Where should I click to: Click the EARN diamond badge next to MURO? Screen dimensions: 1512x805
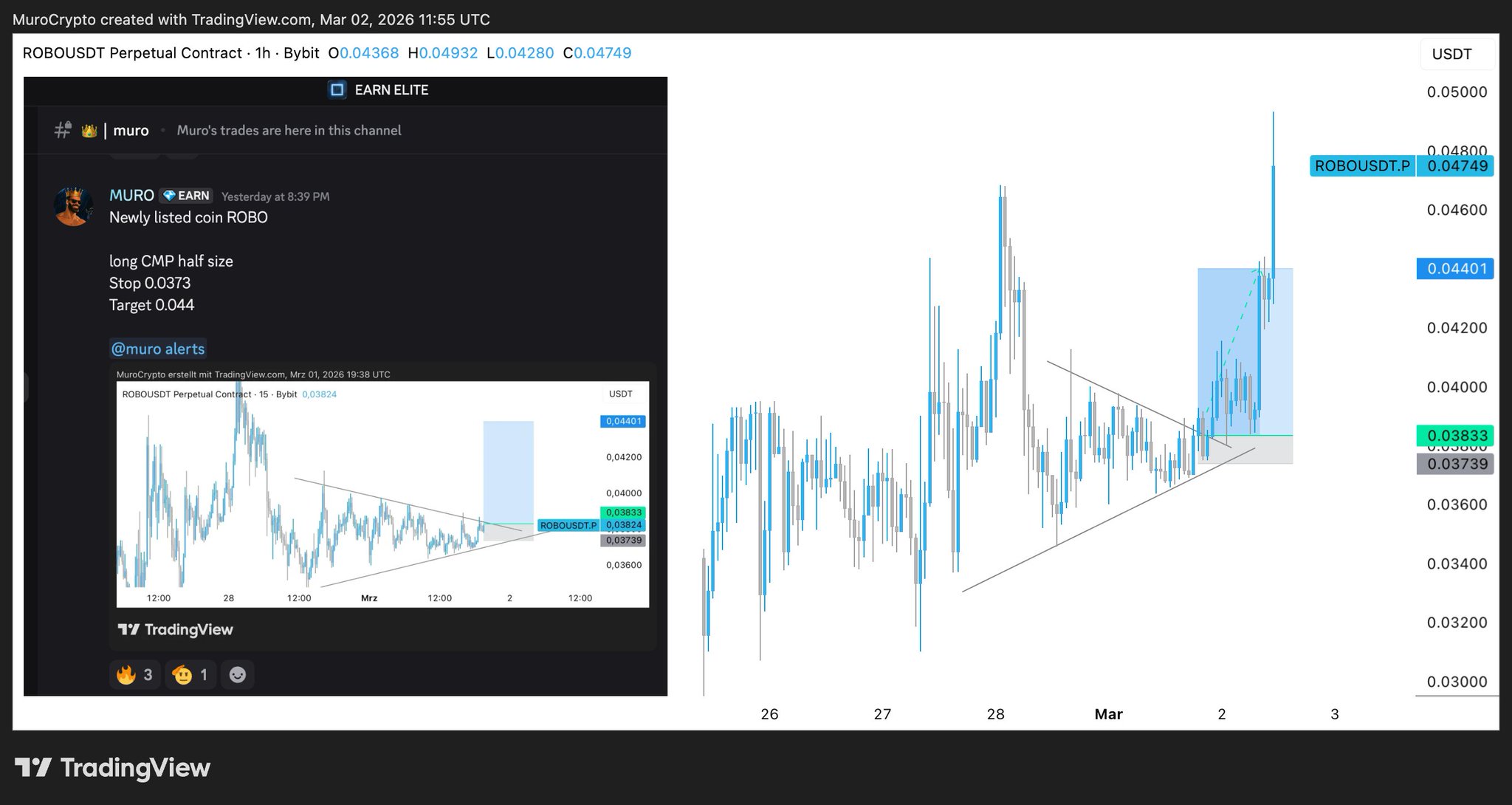coord(186,196)
